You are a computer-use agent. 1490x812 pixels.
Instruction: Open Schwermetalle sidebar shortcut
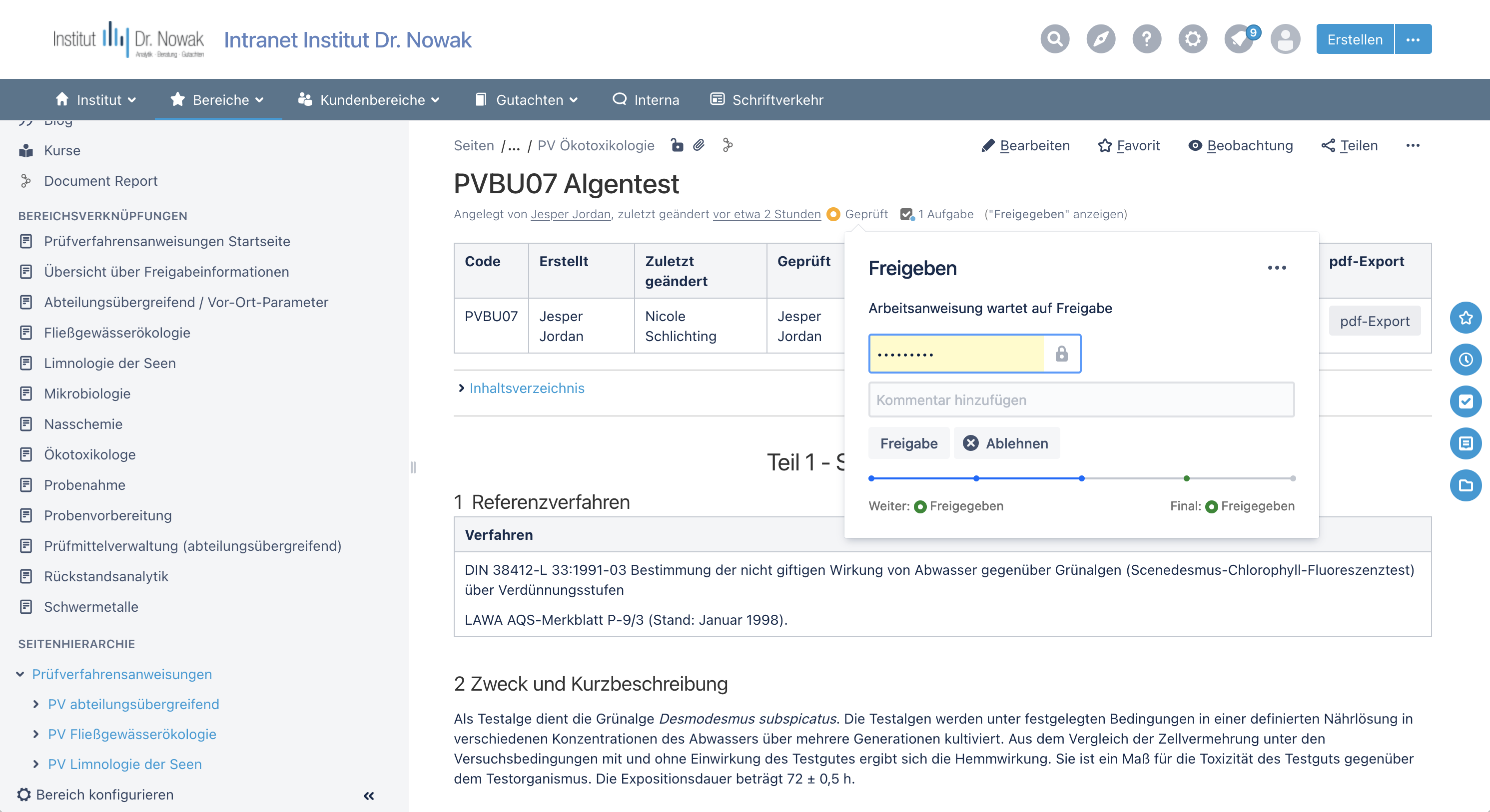91,607
